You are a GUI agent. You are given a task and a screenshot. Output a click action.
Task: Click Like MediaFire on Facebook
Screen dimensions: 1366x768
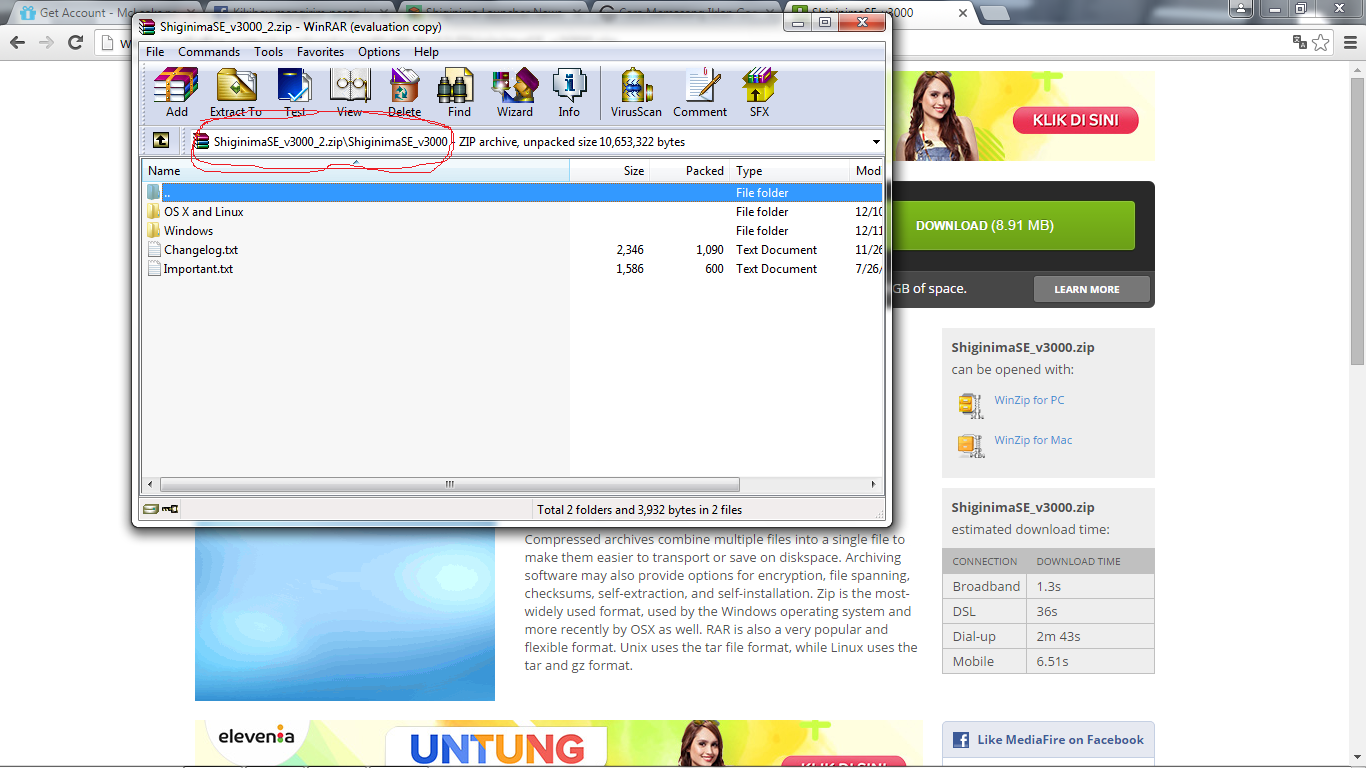point(1048,740)
